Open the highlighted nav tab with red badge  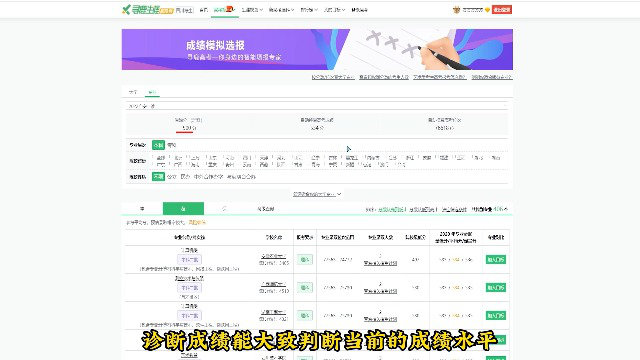tap(224, 10)
